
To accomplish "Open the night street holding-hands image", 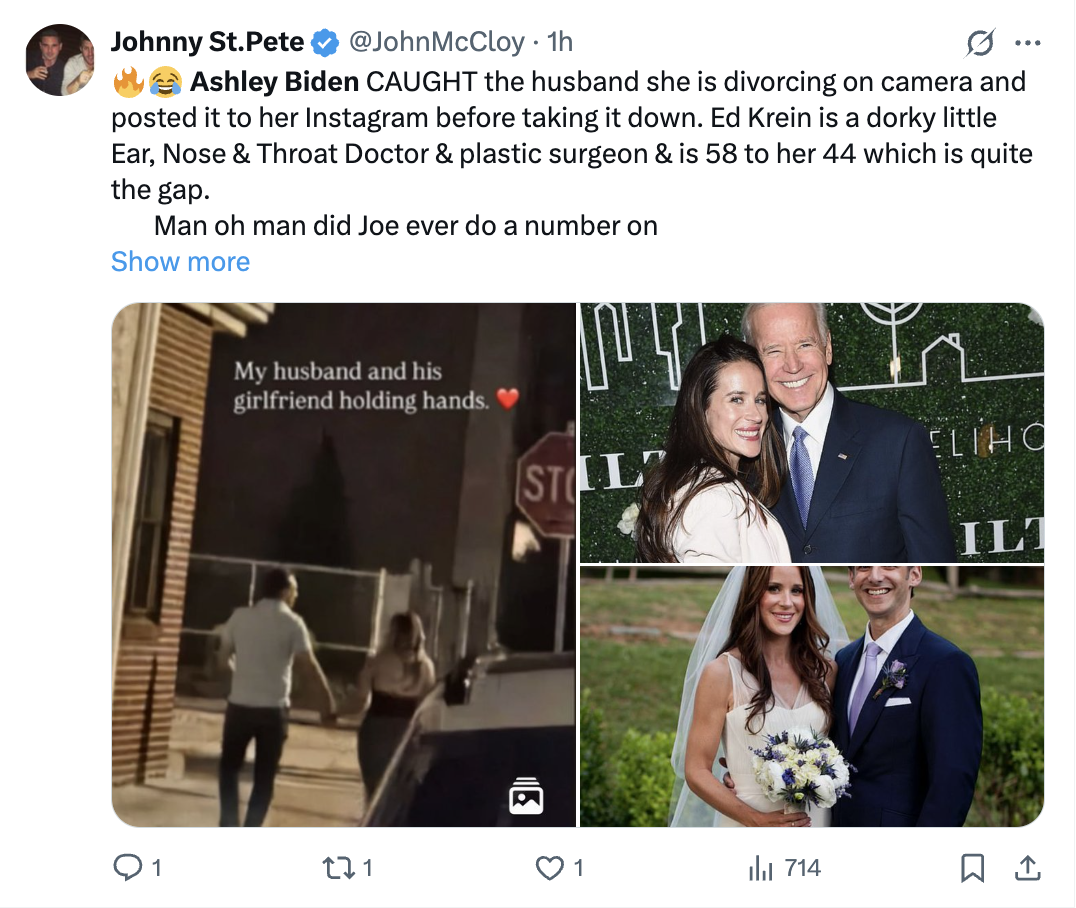I will [343, 564].
